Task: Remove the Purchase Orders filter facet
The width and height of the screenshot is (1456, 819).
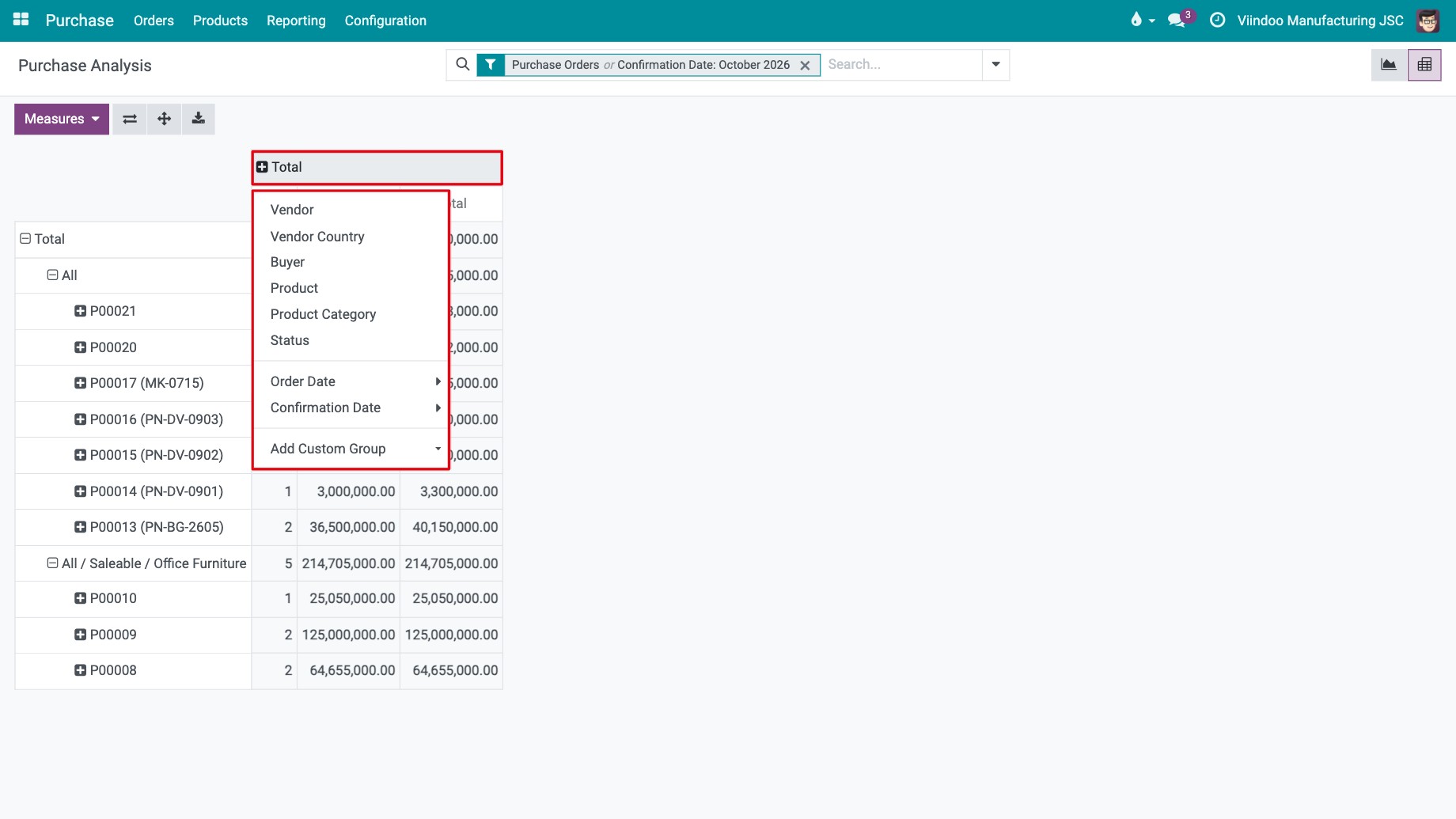Action: [805, 66]
